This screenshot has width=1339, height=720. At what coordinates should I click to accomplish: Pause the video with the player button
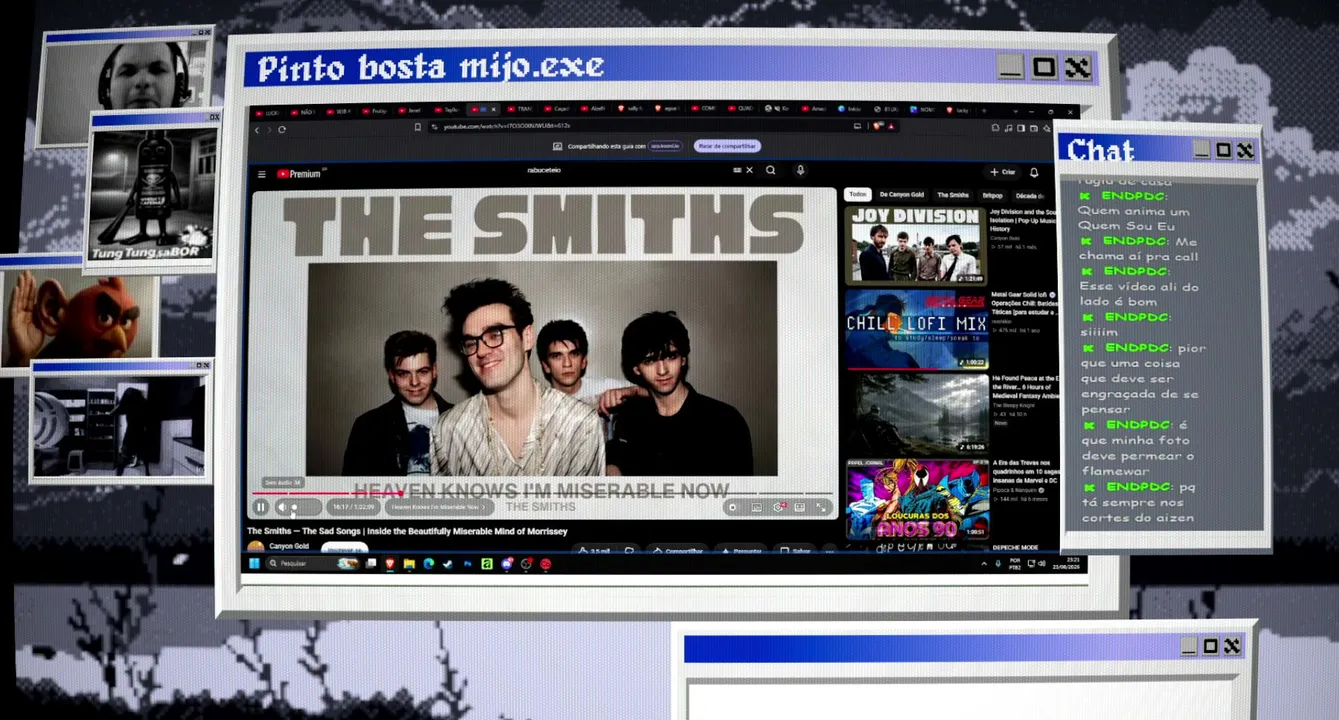261,507
